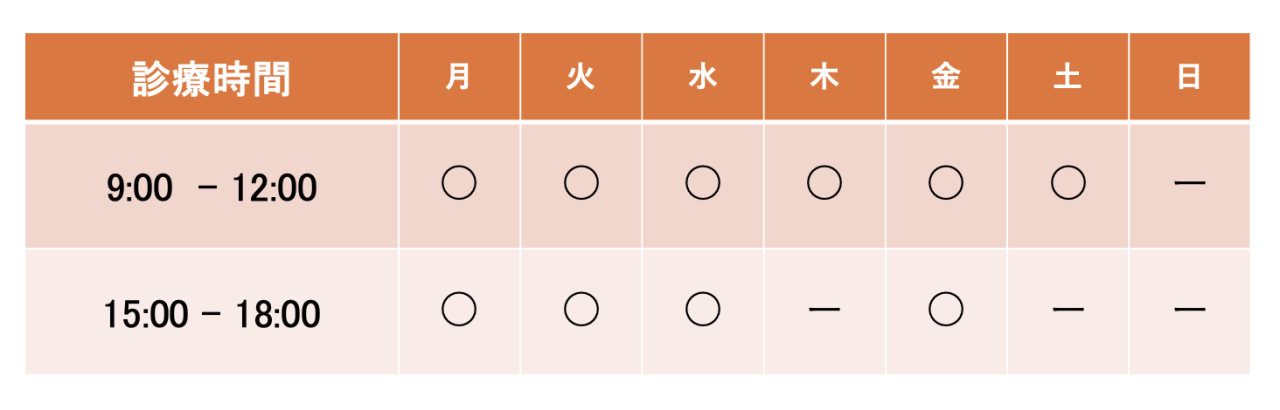Viewport: 1280px width, 410px height.
Task: Click the Monday 15:00 - 18:00 circle
Action: (x=458, y=310)
